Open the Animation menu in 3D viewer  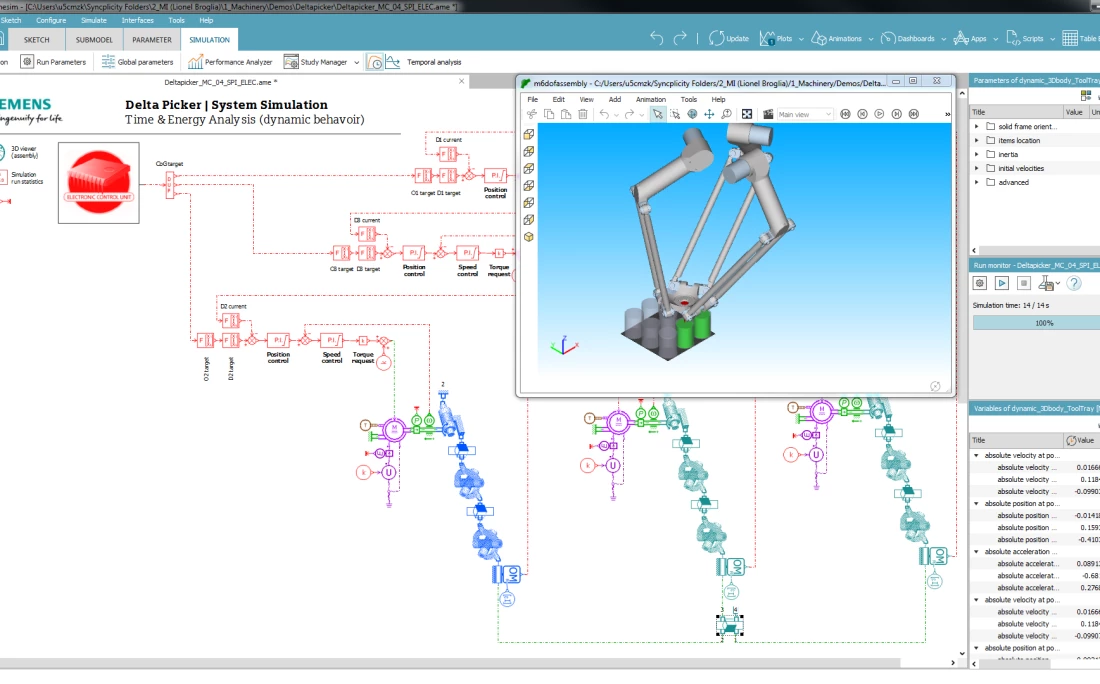[650, 99]
